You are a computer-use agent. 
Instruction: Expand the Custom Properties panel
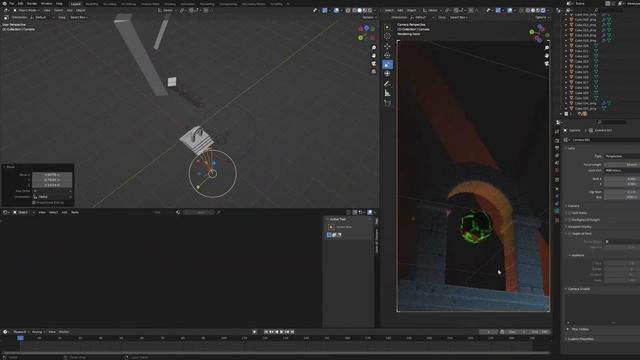(x=580, y=339)
